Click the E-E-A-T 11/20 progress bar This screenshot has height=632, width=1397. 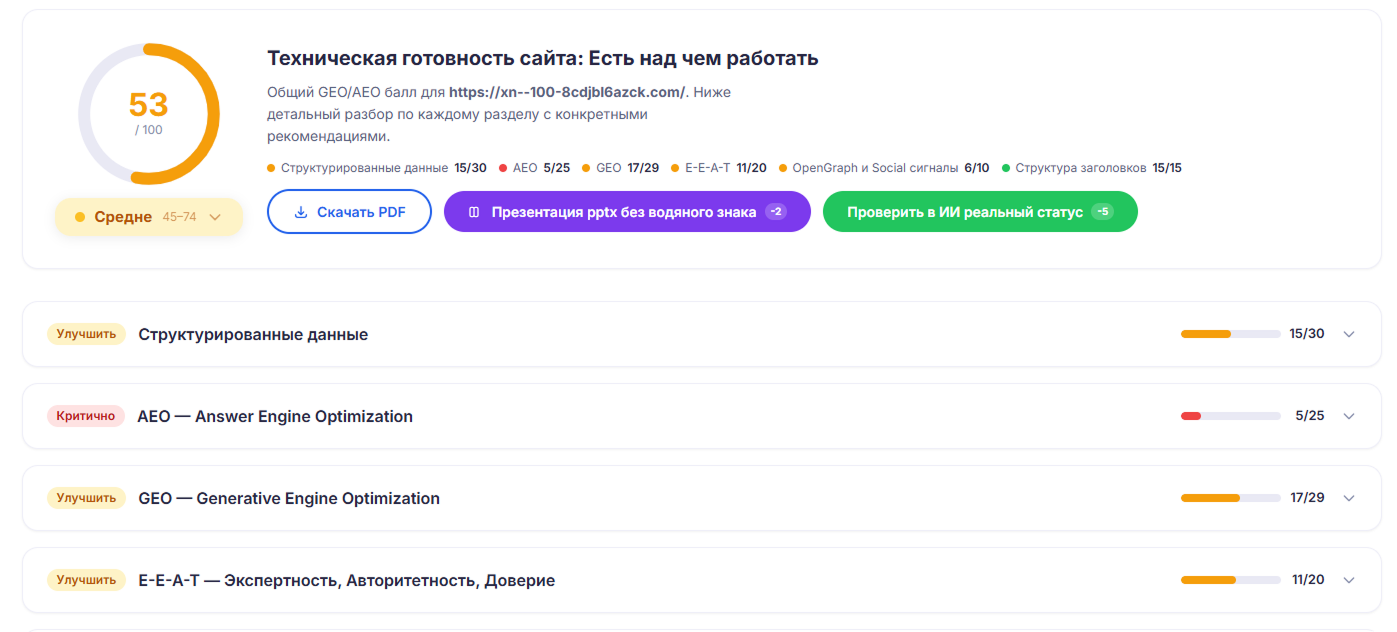coord(1230,580)
